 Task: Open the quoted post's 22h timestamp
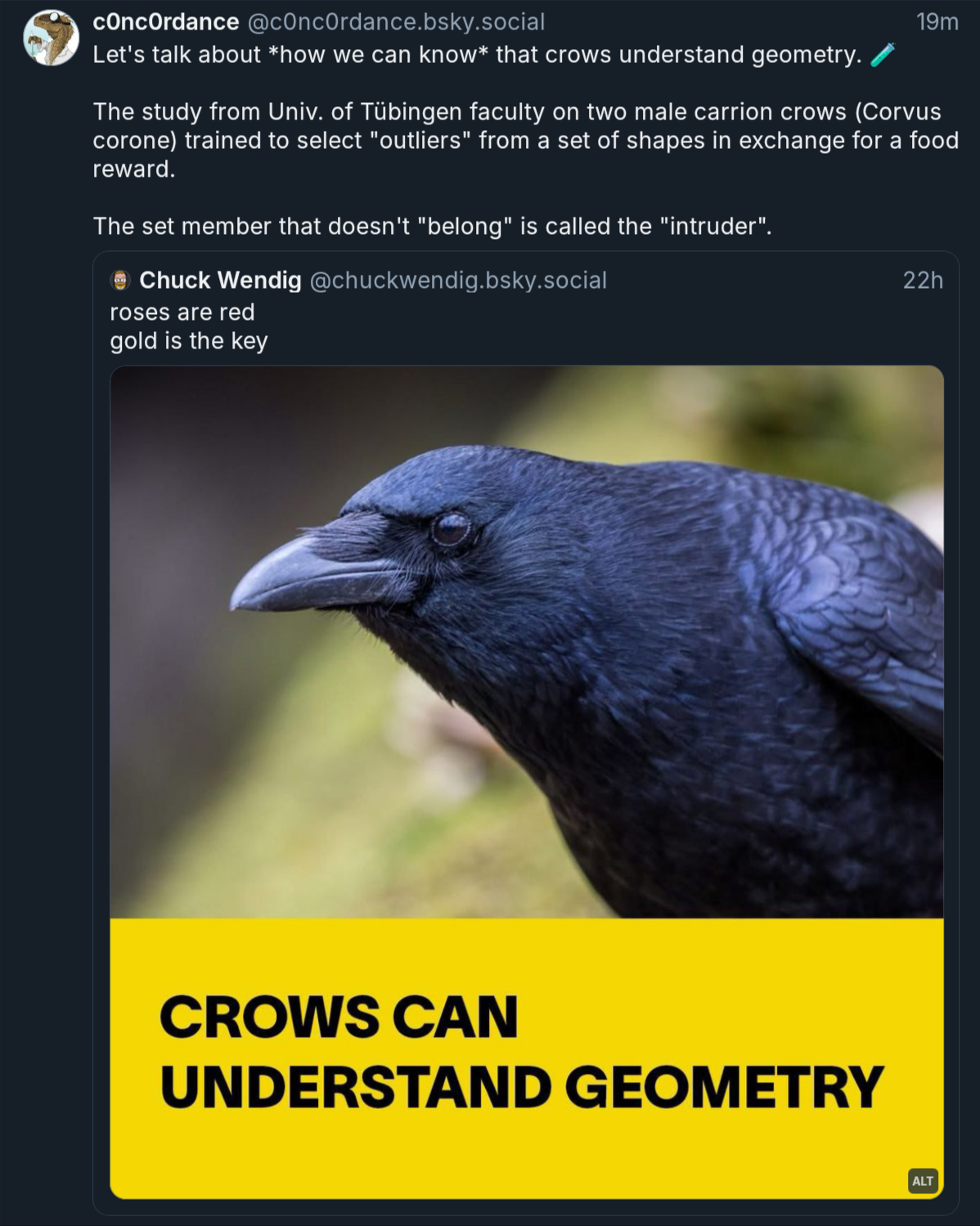pyautogui.click(x=923, y=281)
